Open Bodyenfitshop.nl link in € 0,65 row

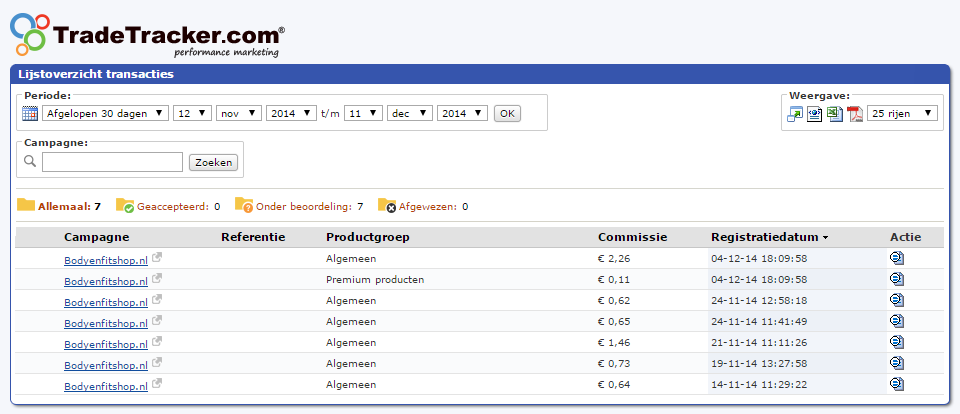pos(106,323)
